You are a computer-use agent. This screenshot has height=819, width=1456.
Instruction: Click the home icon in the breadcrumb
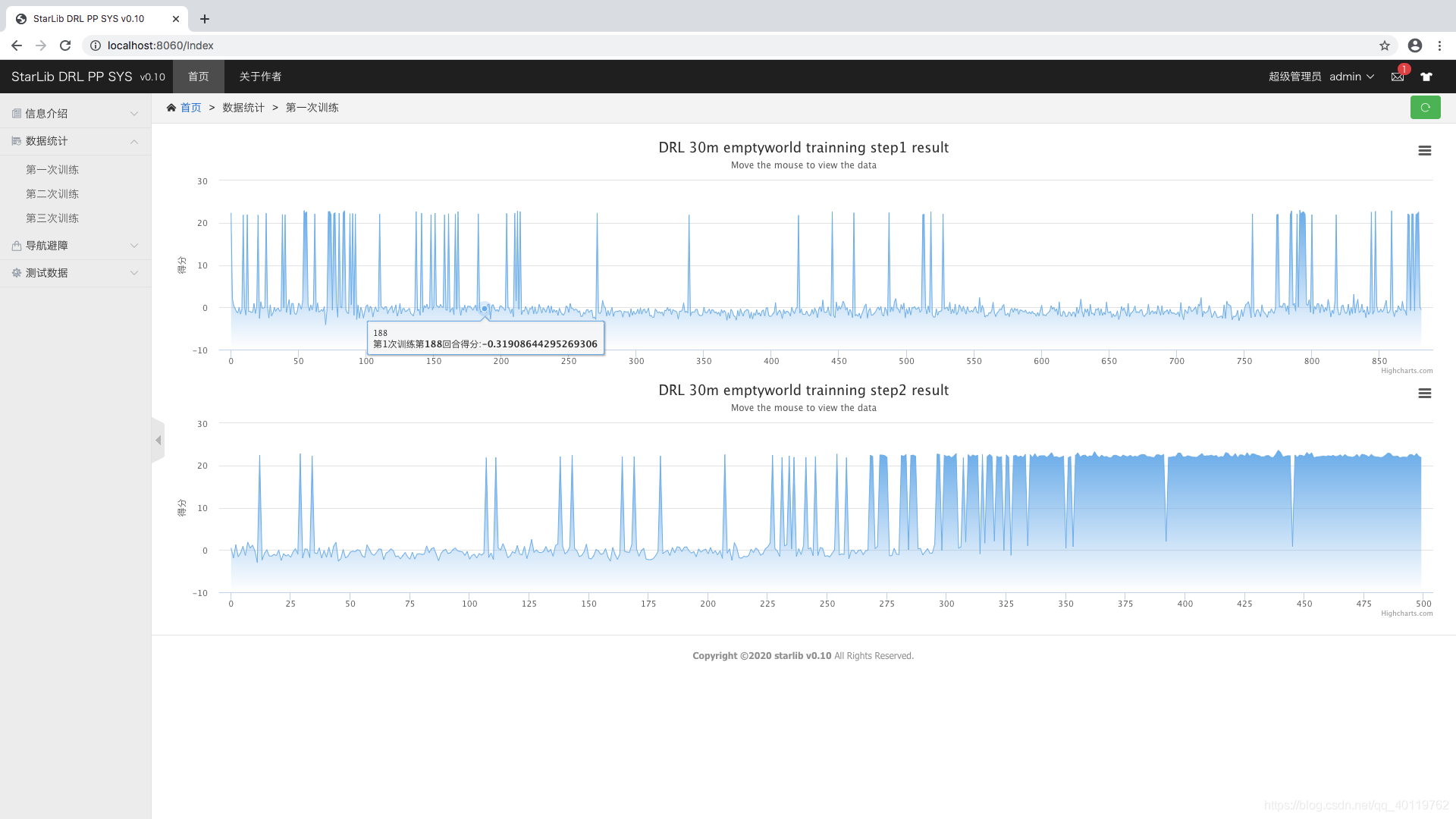[171, 108]
